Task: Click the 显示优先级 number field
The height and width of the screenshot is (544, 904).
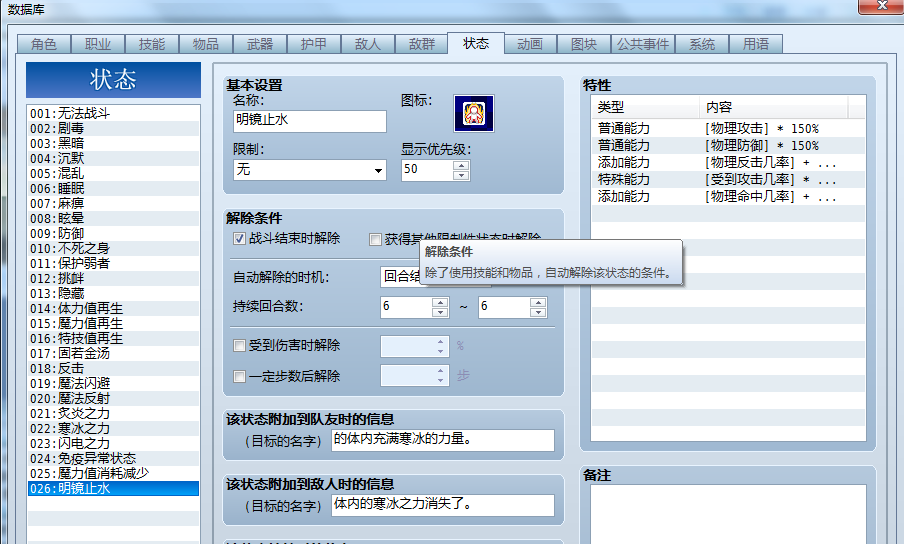Action: (427, 170)
